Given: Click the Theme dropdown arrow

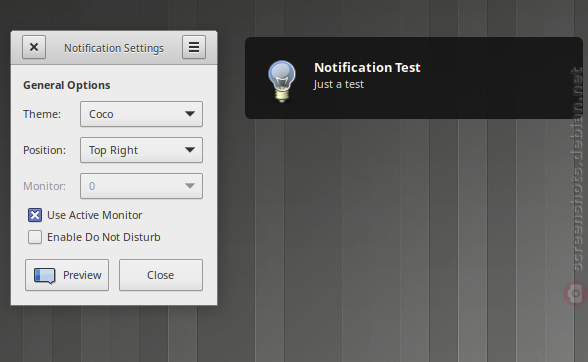Looking at the screenshot, I should click(190, 114).
